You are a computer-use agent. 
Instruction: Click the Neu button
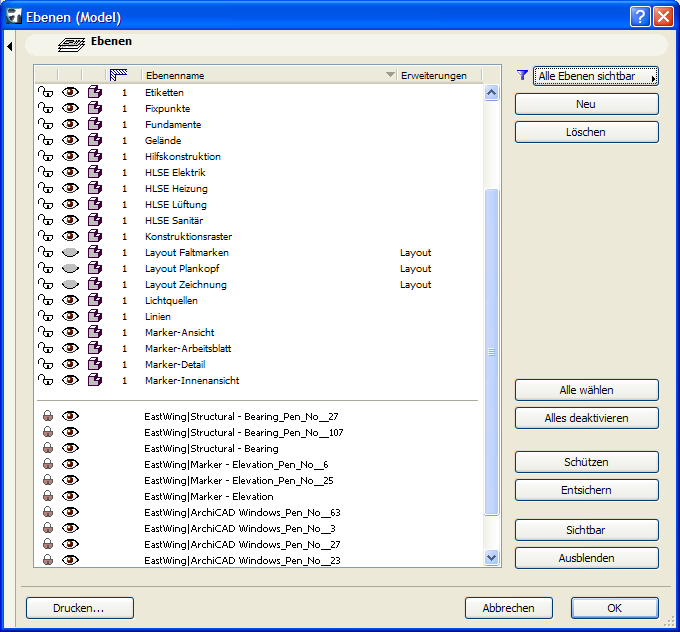point(586,104)
